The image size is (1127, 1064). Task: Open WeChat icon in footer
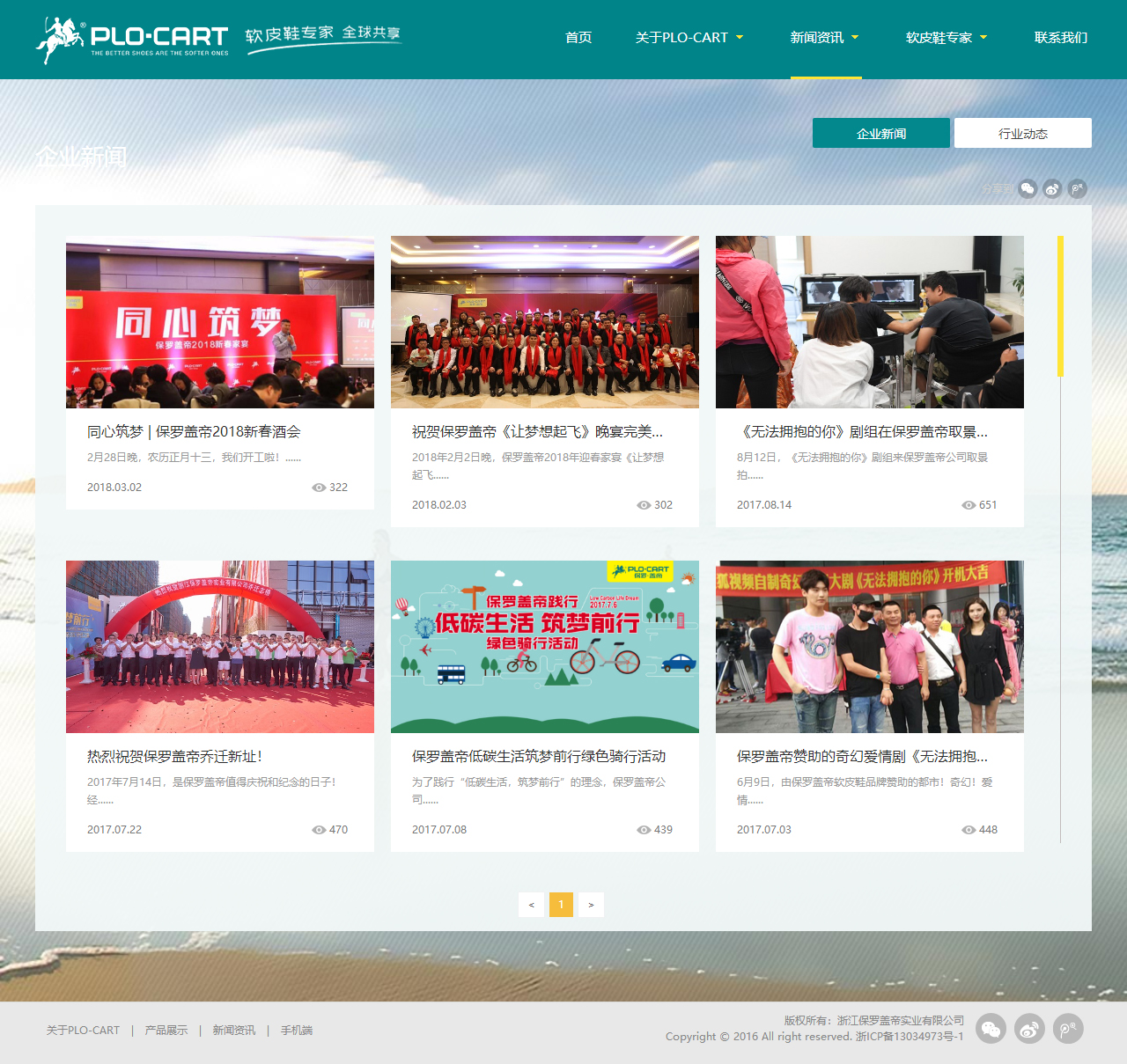click(991, 1029)
